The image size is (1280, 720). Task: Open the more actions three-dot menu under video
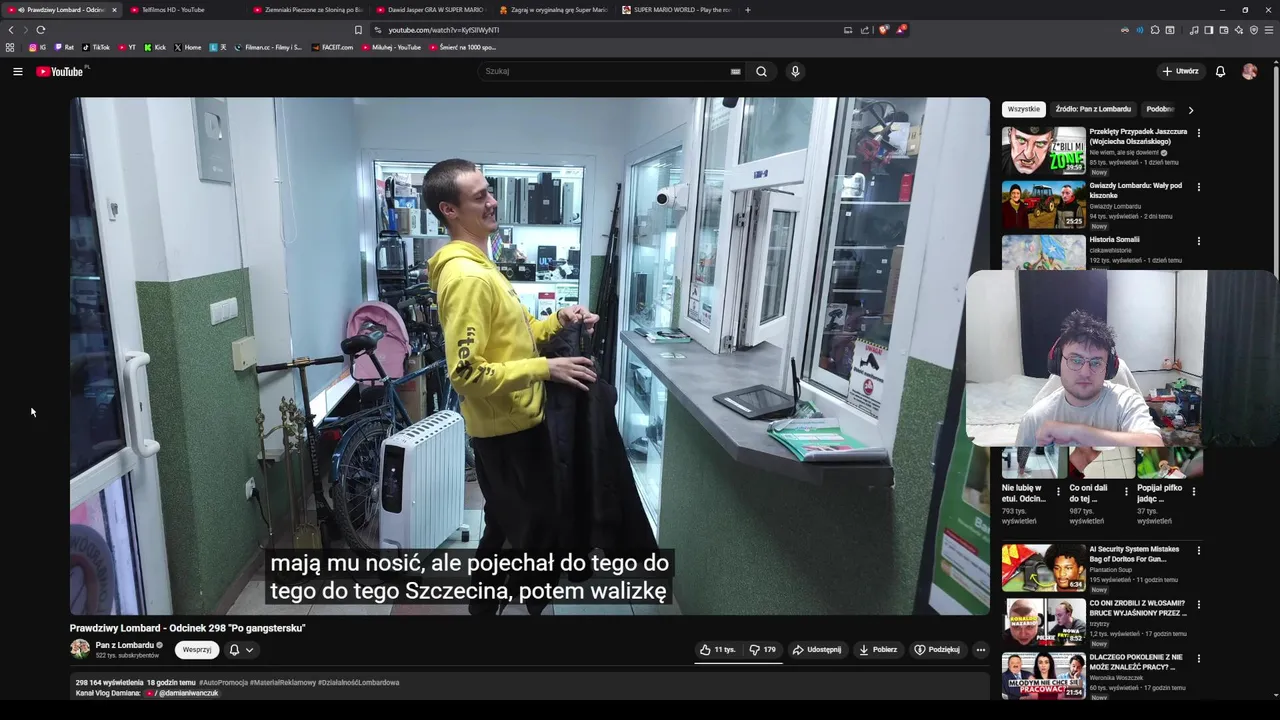[980, 650]
